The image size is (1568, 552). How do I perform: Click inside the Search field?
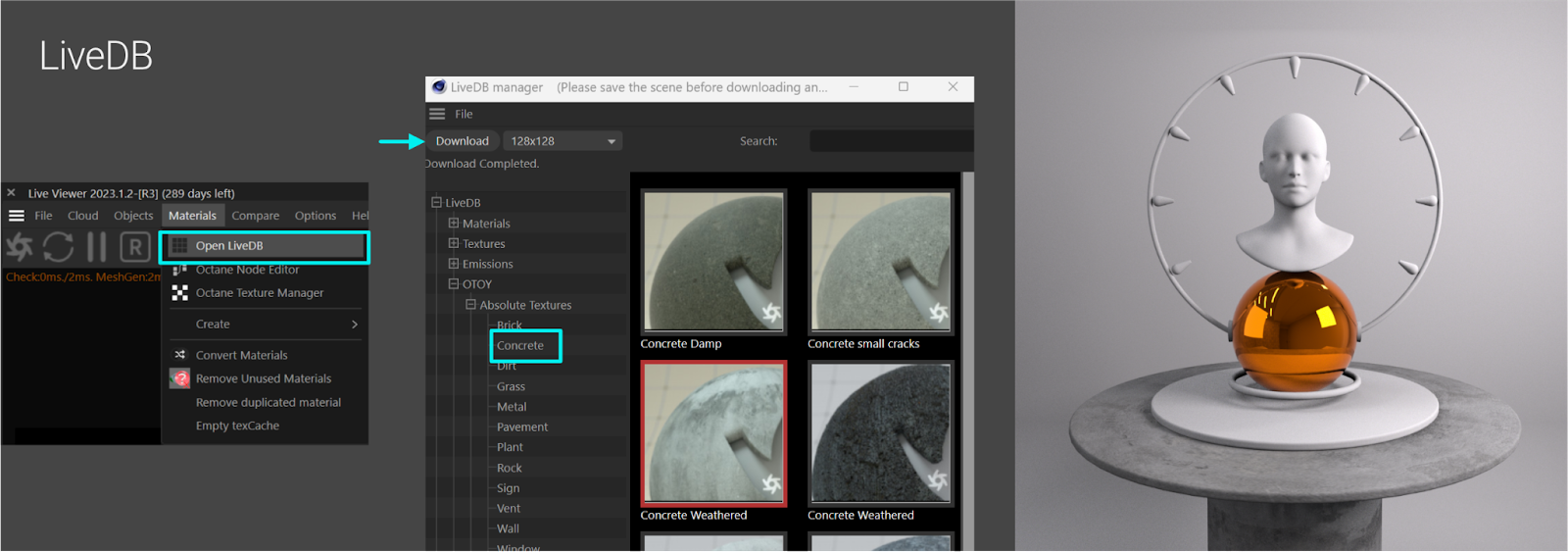click(892, 141)
